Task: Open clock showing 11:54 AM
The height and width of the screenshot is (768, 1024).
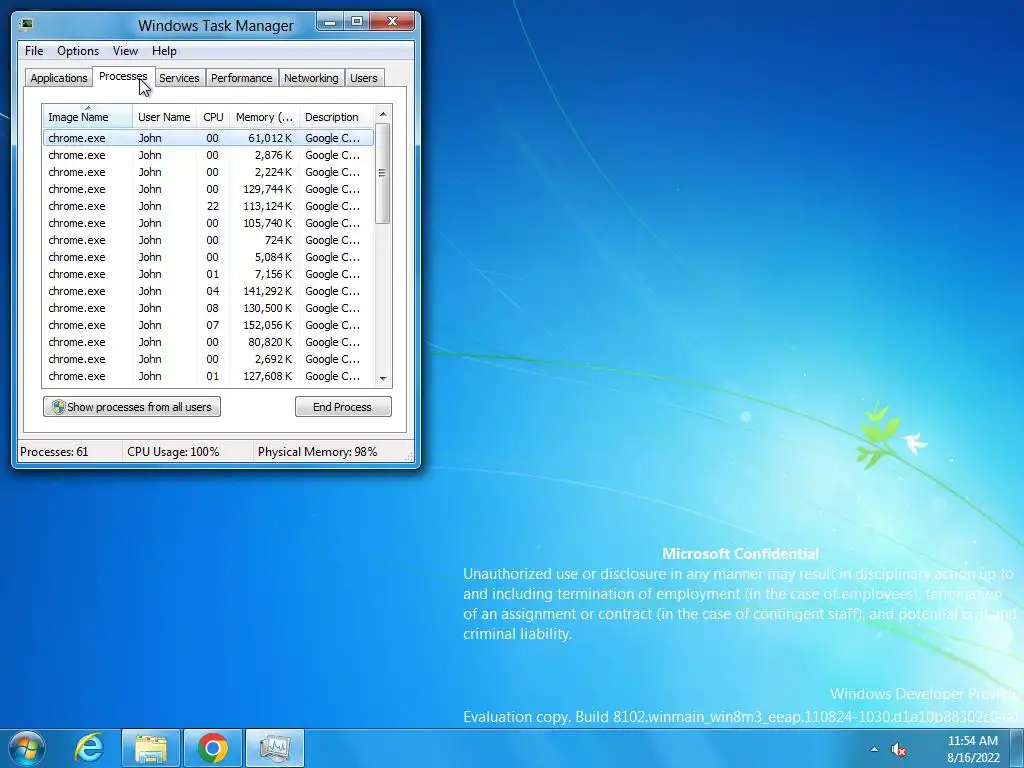Action: (973, 748)
